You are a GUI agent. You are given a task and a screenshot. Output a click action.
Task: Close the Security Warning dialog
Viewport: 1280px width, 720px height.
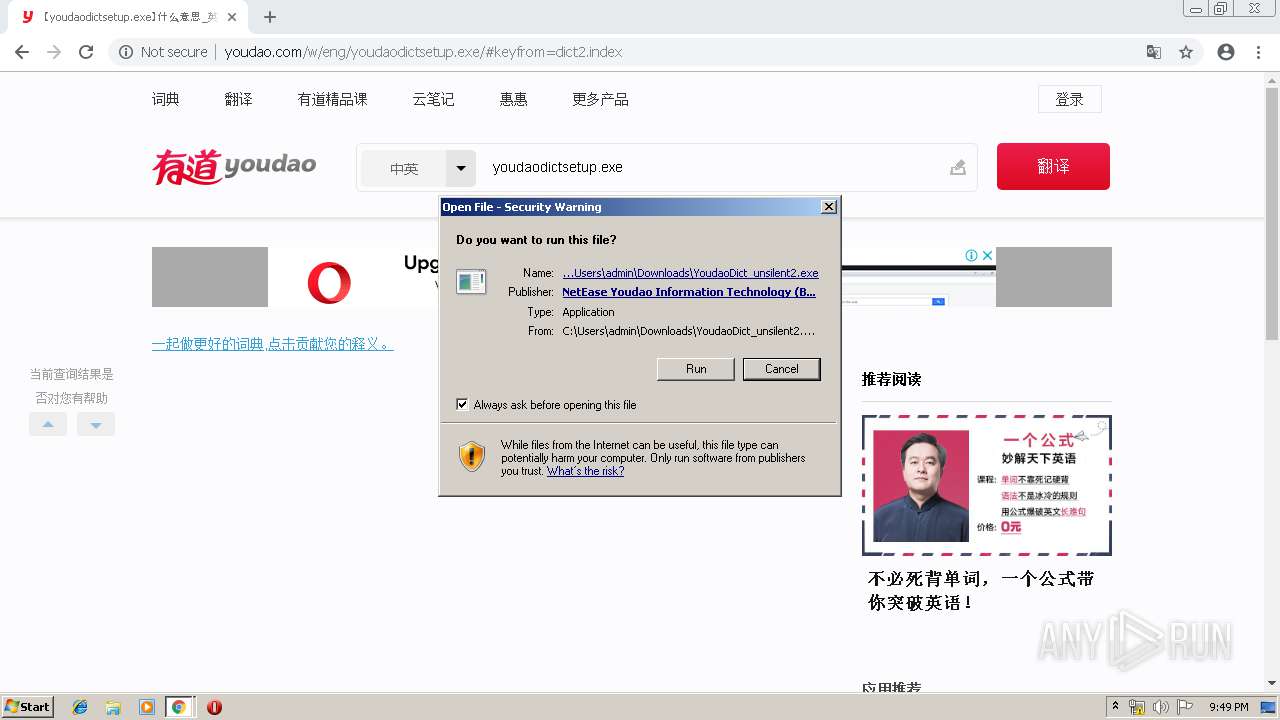click(829, 207)
